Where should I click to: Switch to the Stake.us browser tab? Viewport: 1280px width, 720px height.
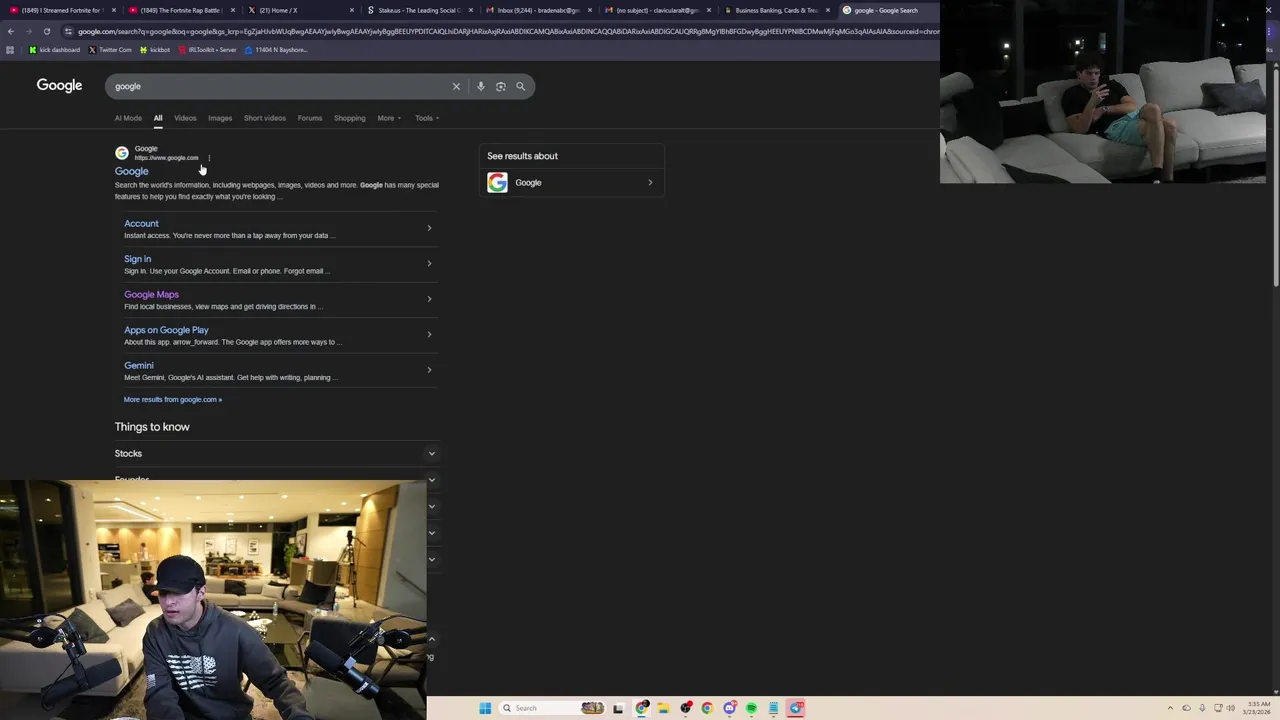pyautogui.click(x=419, y=10)
